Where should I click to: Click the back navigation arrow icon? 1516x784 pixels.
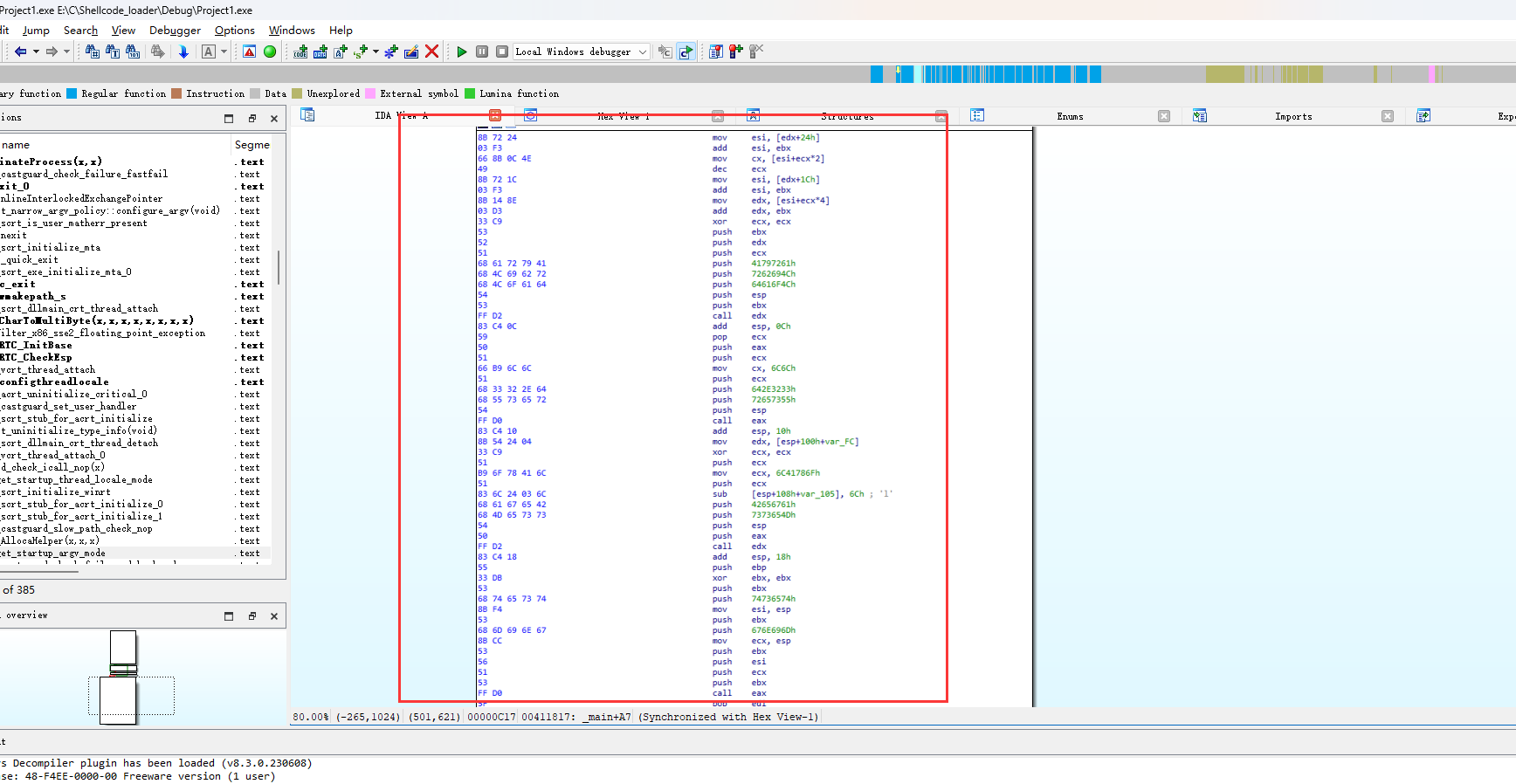20,52
